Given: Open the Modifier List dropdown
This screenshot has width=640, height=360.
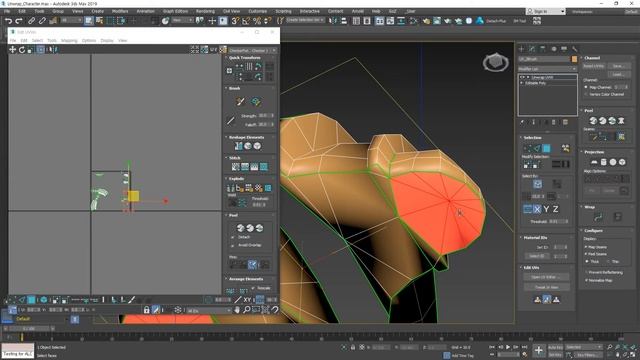Looking at the screenshot, I should coord(547,69).
